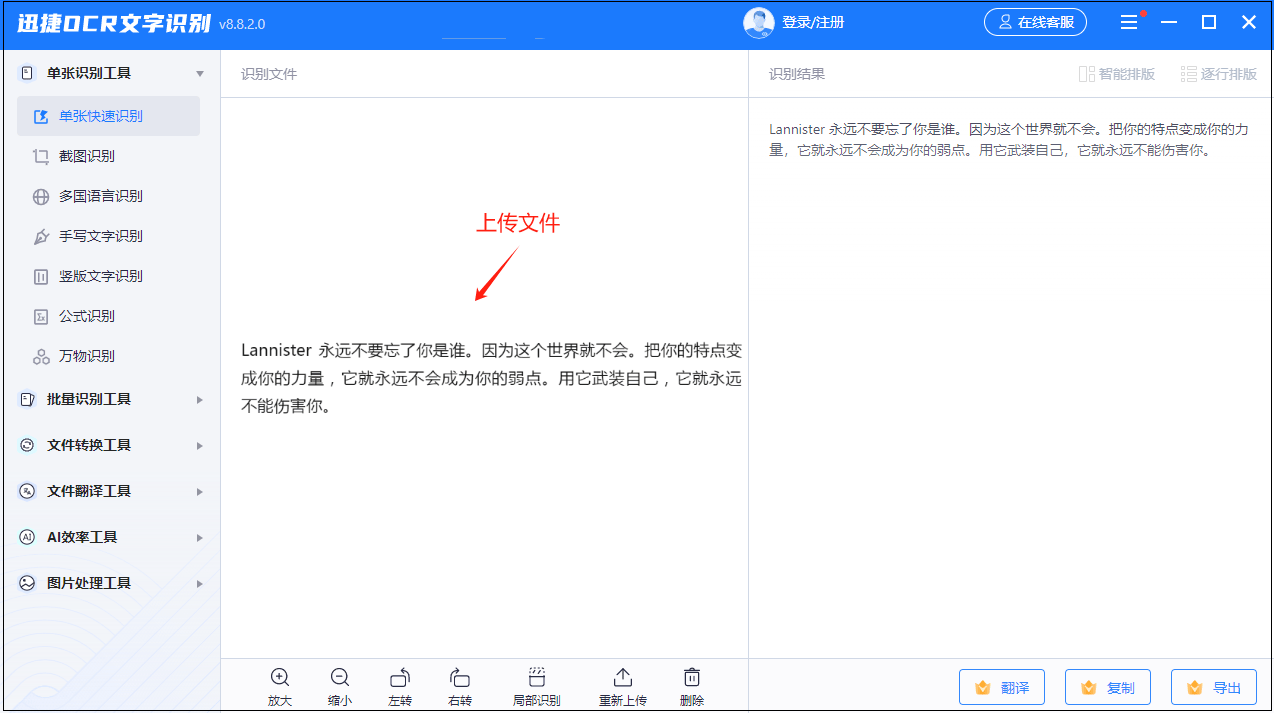The image size is (1274, 713).
Task: Click the recognized result text area
Action: (x=1010, y=140)
